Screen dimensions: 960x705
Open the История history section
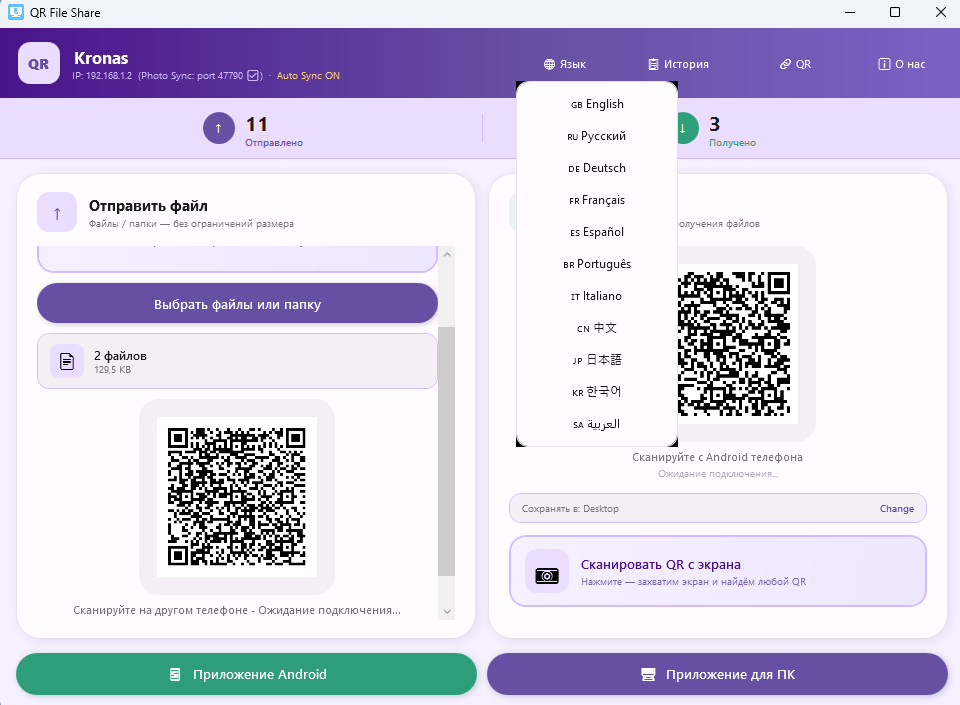[678, 64]
